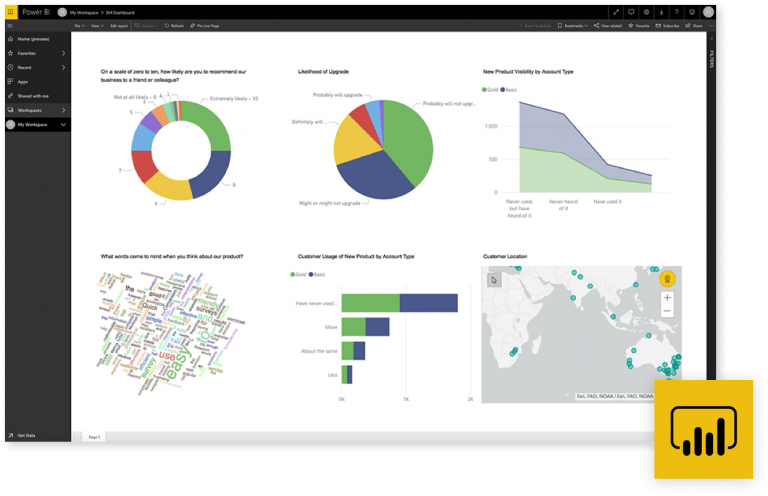Open the Apps icon in sidebar
The width and height of the screenshot is (768, 496).
(11, 81)
